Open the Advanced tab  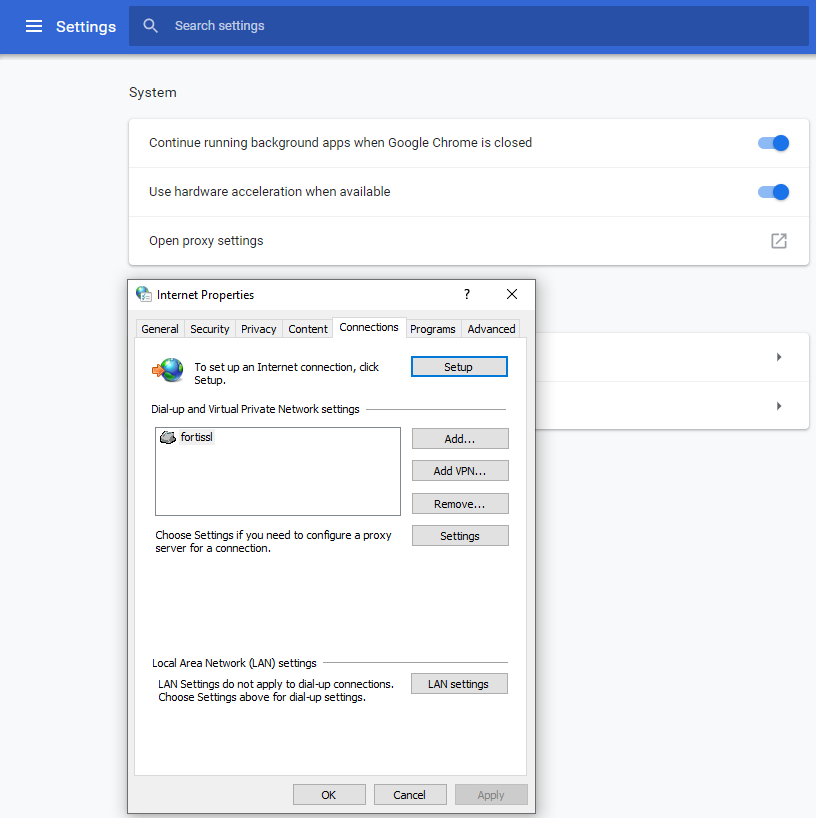click(x=491, y=328)
